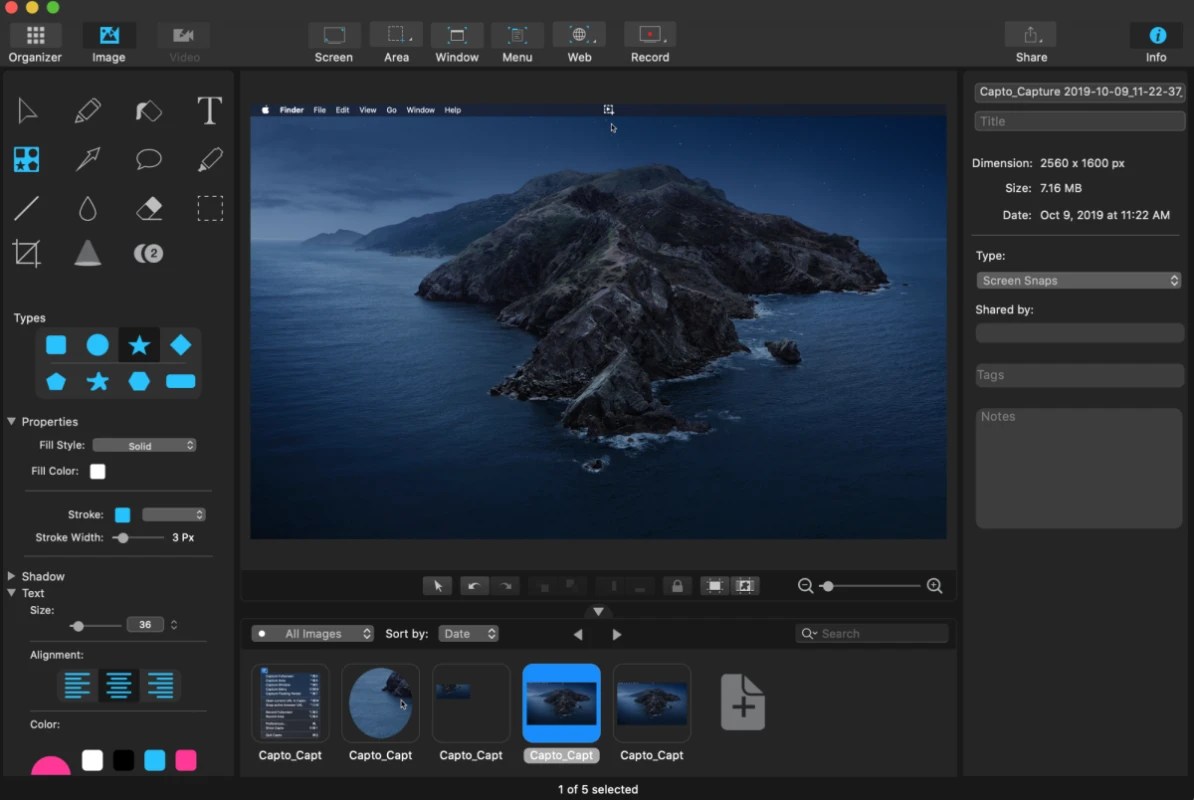Screen dimensions: 1194x800
Task: Navigate to next image with forward arrow
Action: (x=617, y=633)
